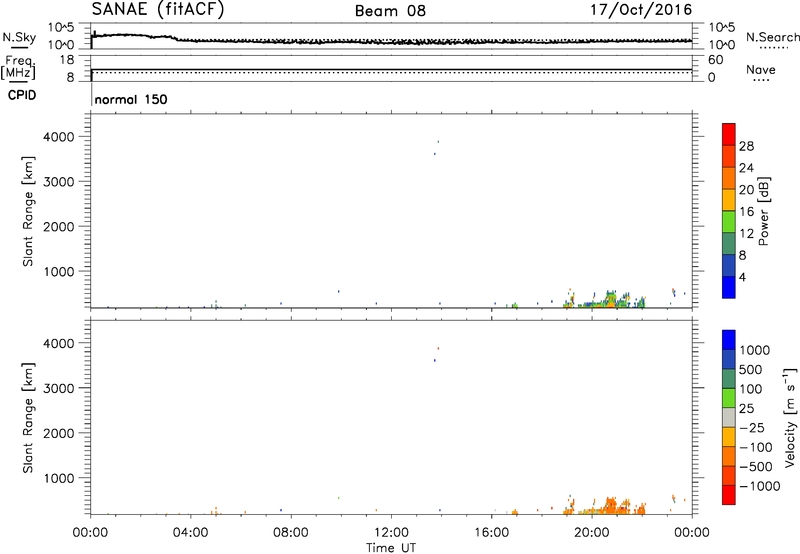Click the blue 1000 m/s velocity band
Viewport: 800px width, 554px height.
click(x=729, y=340)
